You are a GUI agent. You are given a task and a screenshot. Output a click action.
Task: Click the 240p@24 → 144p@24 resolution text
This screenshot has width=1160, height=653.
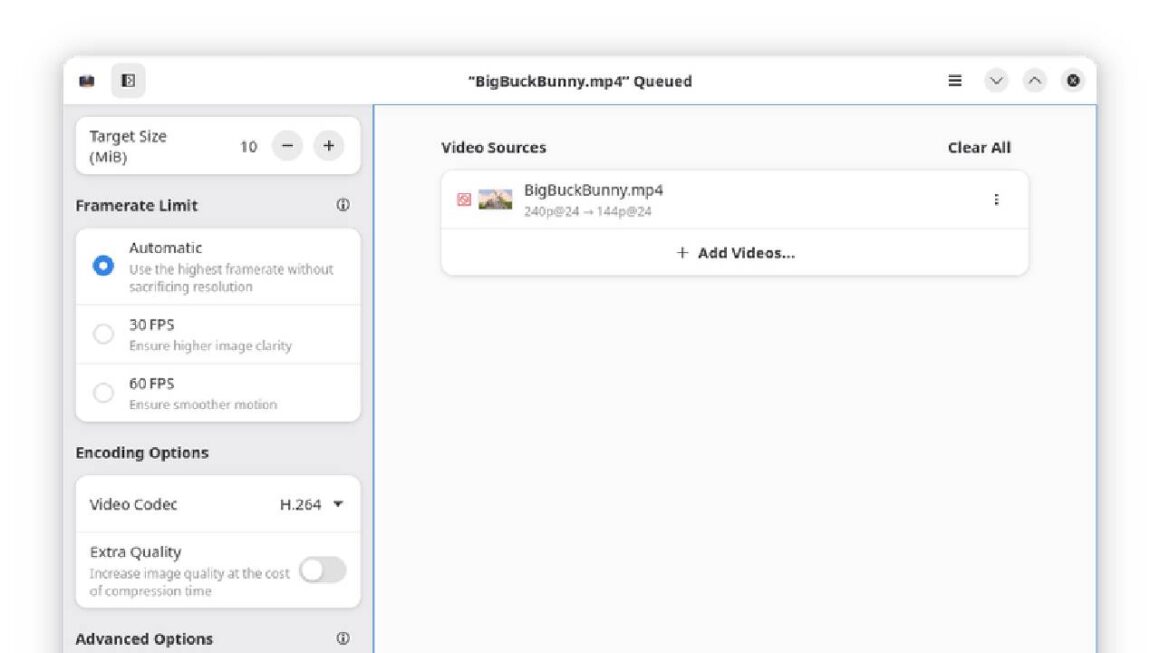587,212
